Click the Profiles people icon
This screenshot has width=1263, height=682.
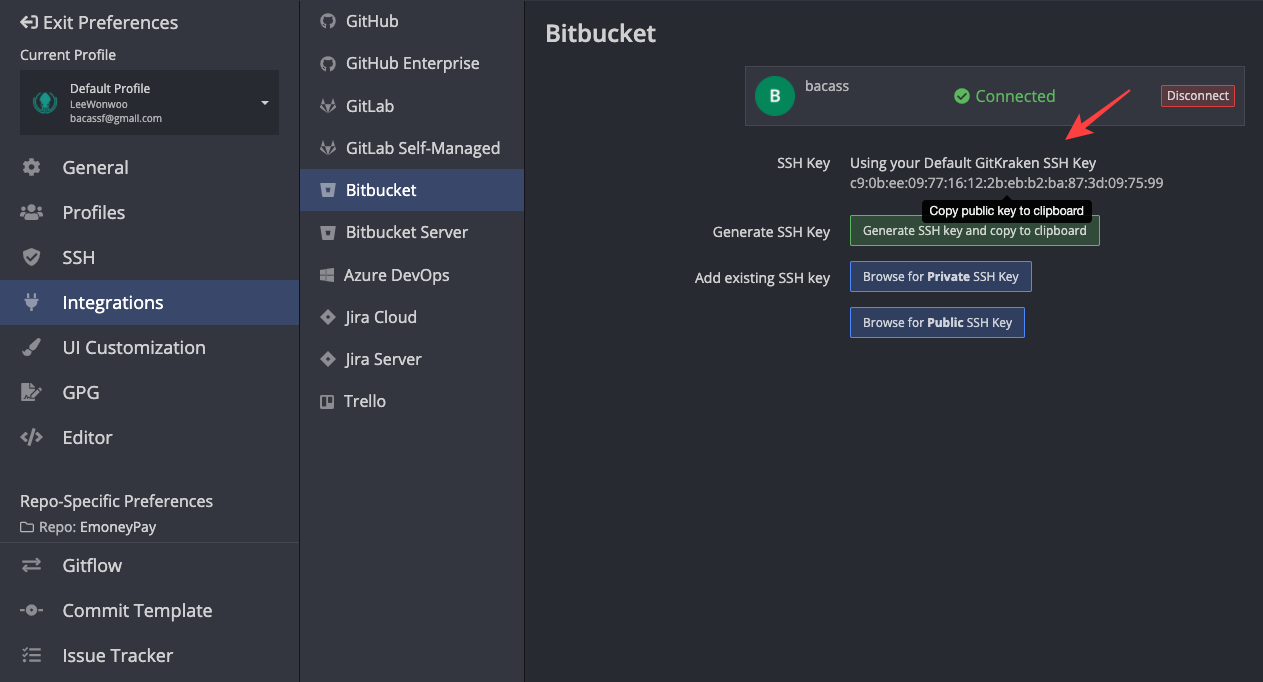tap(32, 212)
